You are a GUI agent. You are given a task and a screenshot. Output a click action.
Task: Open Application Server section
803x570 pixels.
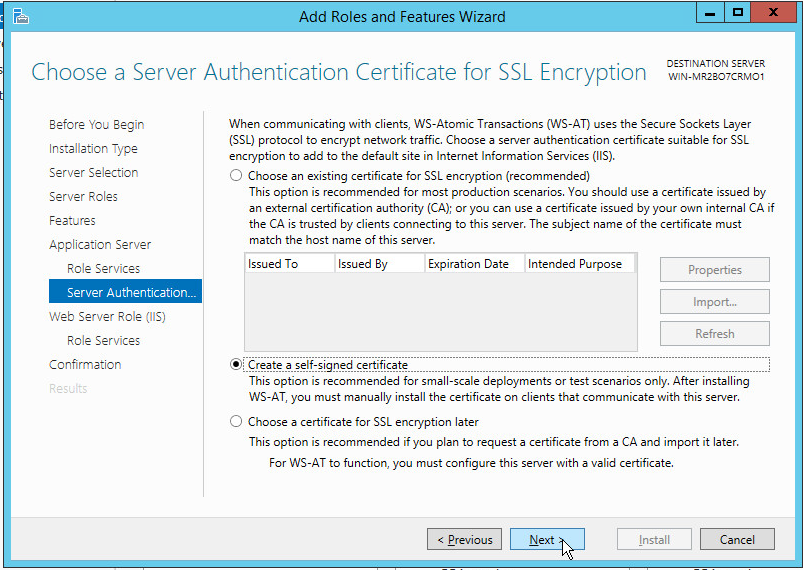point(100,245)
